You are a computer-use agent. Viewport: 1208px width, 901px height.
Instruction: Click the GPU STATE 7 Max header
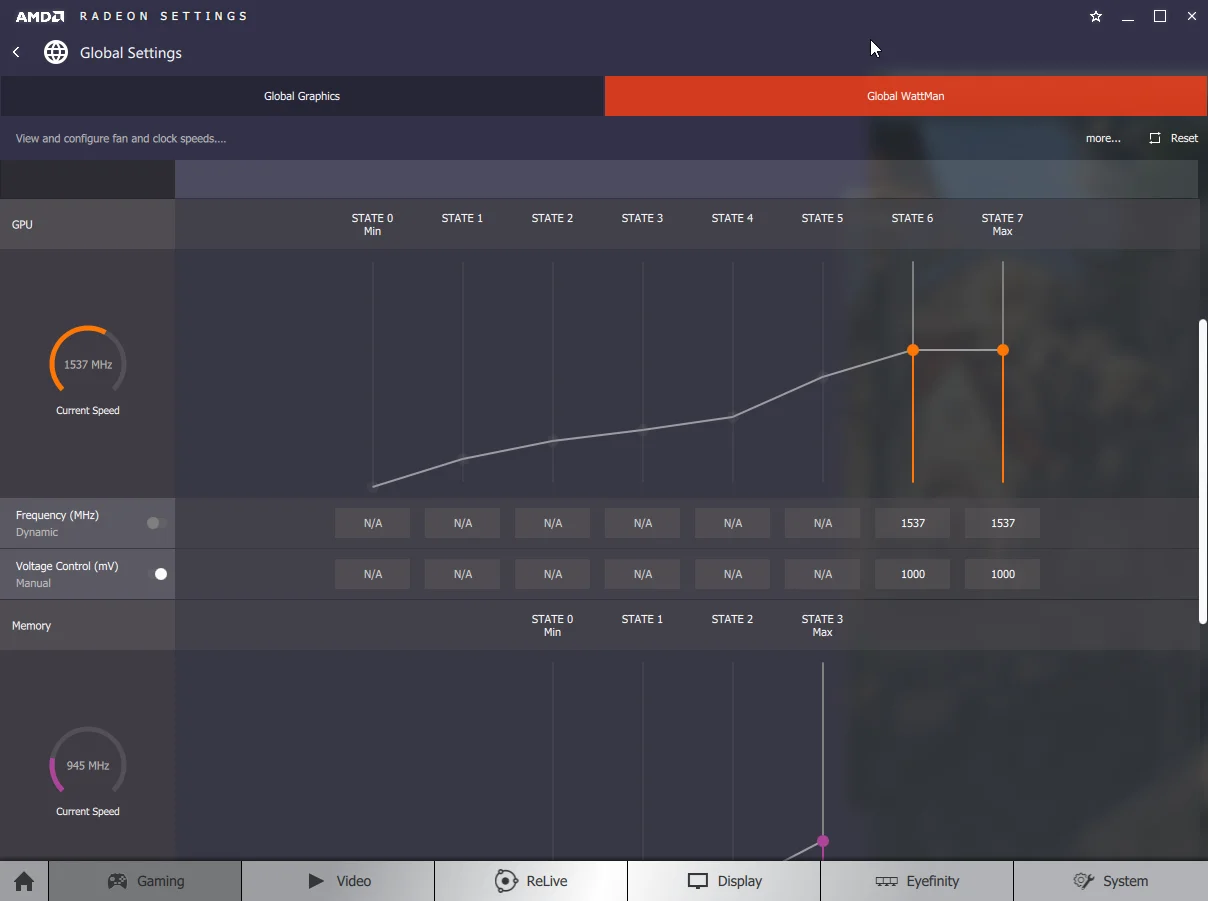[1003, 224]
